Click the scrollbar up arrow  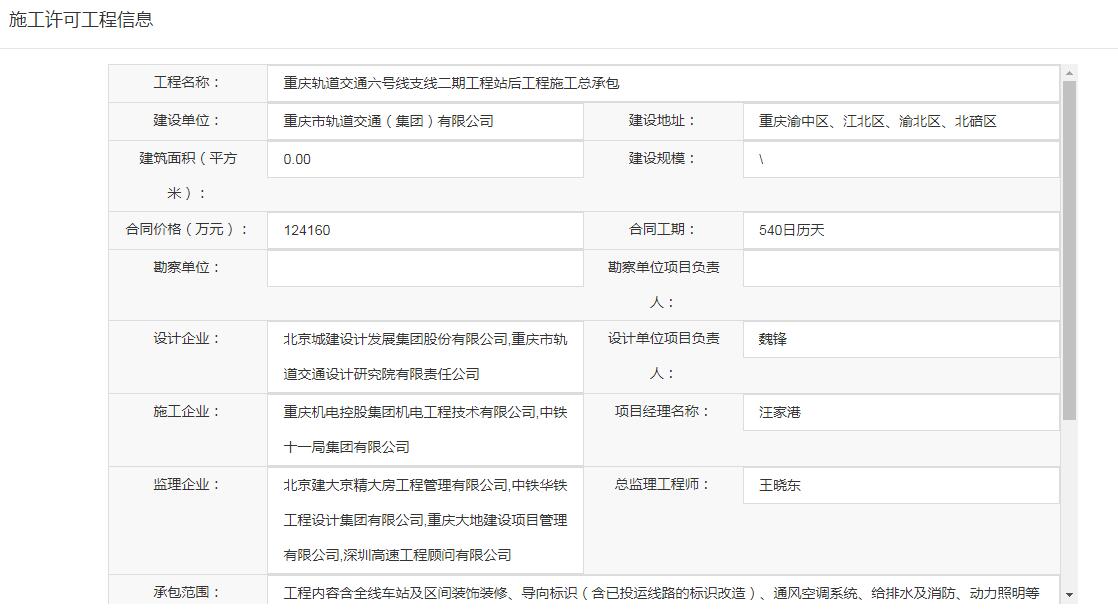pyautogui.click(x=1069, y=73)
